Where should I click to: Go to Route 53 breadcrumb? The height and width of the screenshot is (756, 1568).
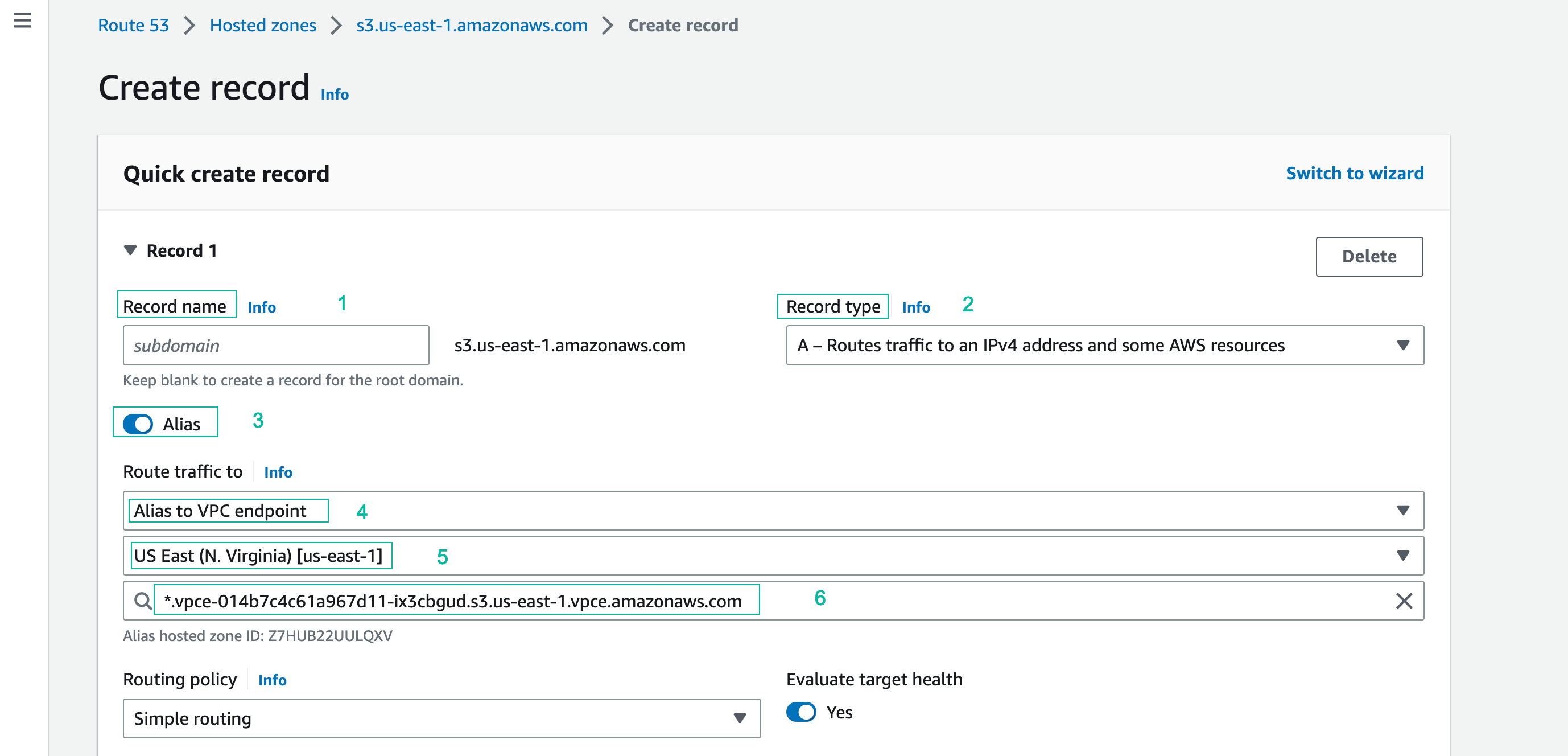(x=133, y=26)
